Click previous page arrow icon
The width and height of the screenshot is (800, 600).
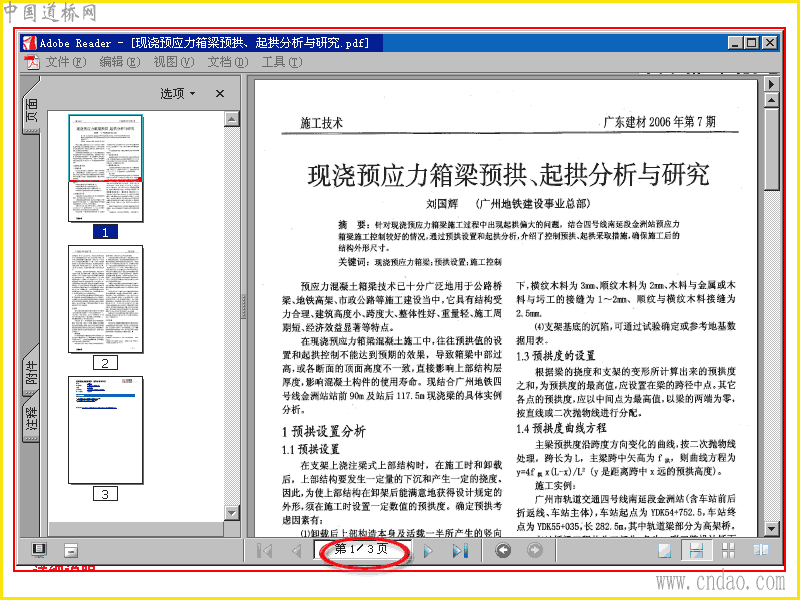tap(297, 551)
